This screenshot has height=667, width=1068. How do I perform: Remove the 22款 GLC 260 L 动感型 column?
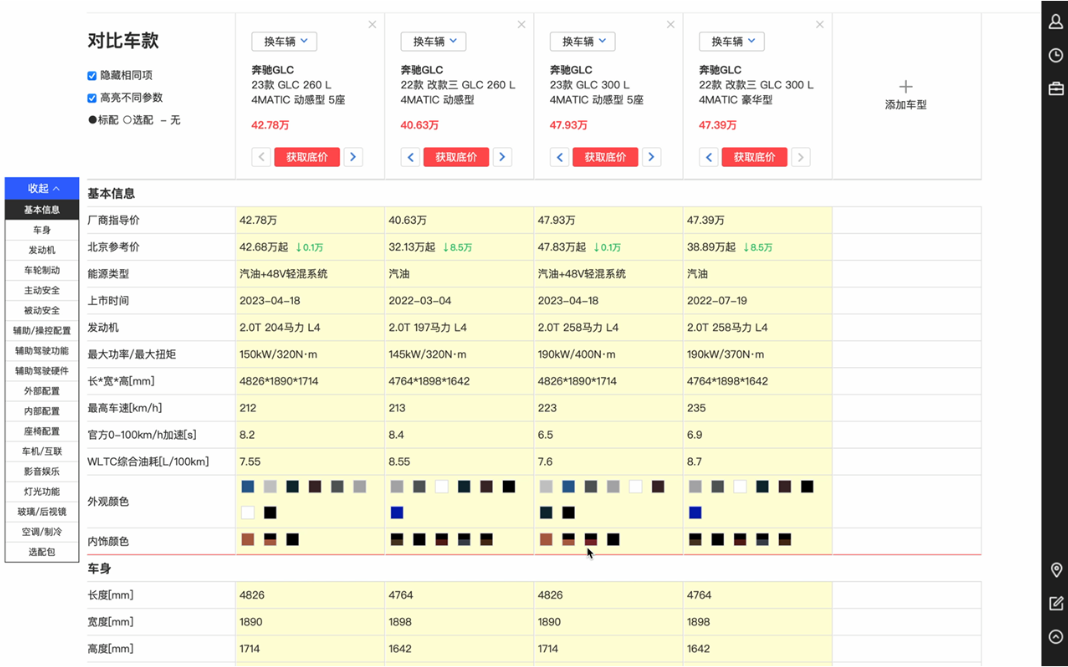click(521, 25)
